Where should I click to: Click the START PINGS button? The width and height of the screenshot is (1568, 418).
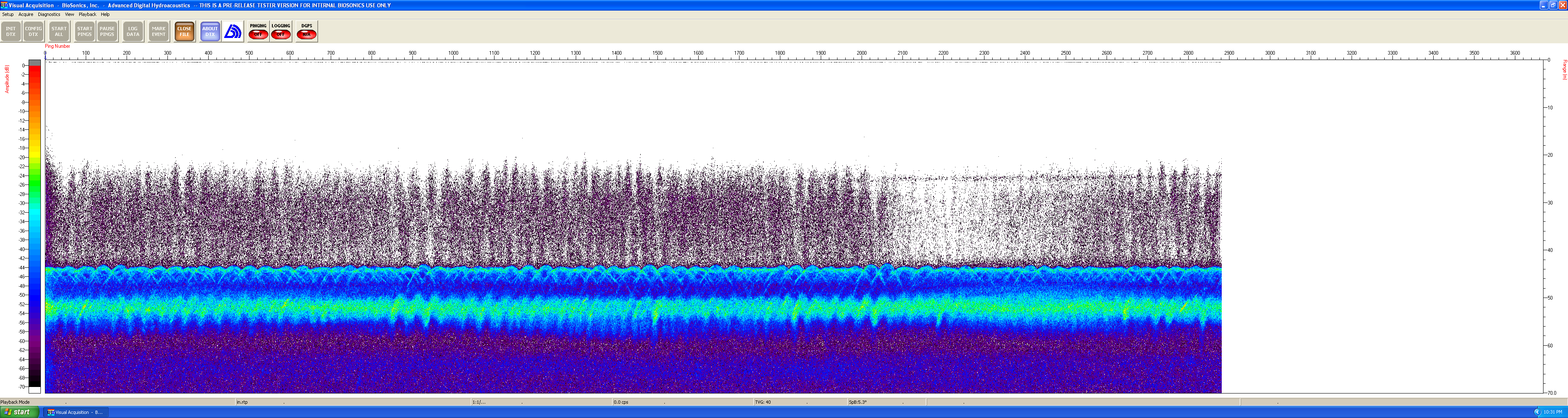click(85, 32)
